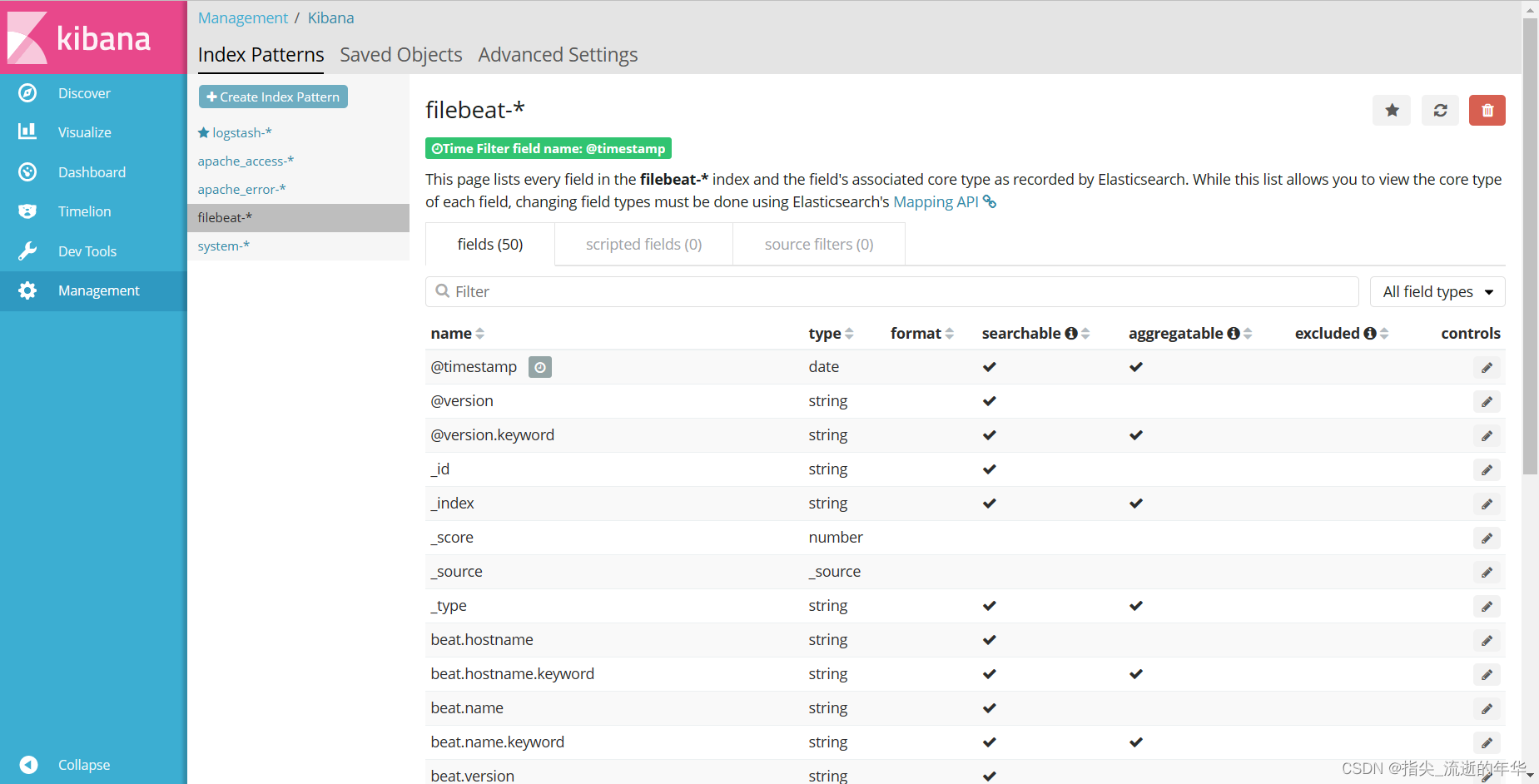Edit the beat.hostname.keyword pencil icon
The height and width of the screenshot is (784, 1539).
pos(1487,674)
